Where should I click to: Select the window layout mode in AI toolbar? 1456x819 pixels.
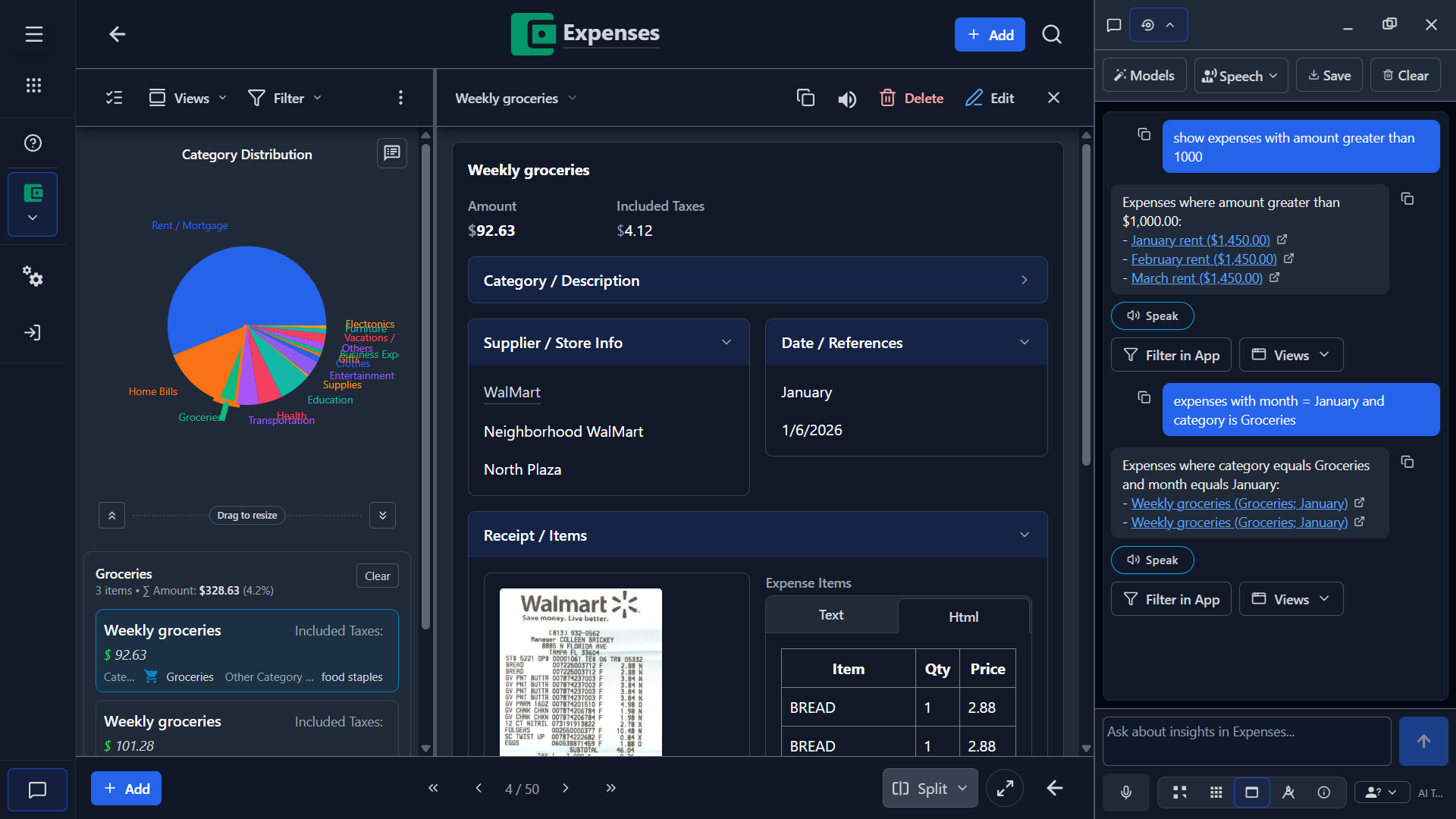click(1252, 792)
